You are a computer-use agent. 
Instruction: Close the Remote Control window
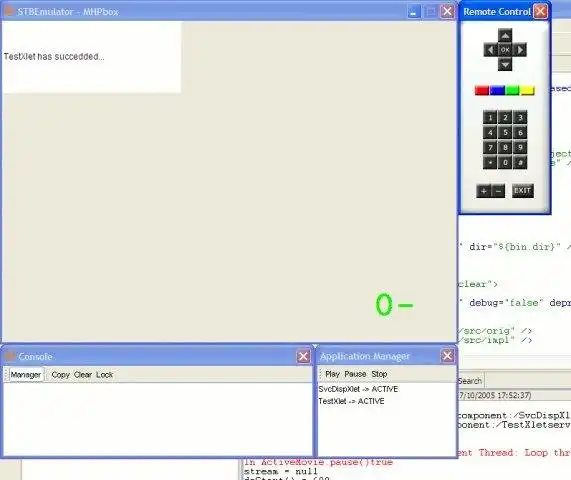(x=541, y=11)
